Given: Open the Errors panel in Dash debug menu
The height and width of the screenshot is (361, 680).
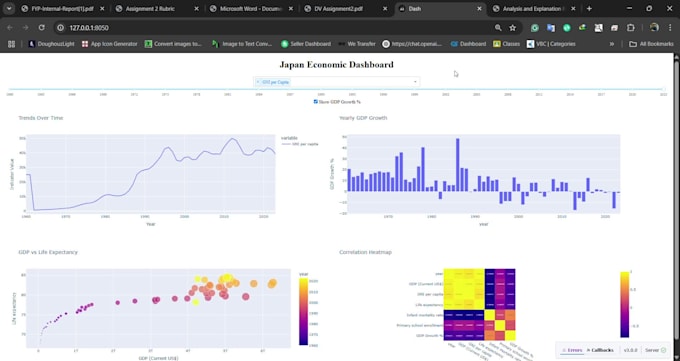Looking at the screenshot, I should [x=572, y=350].
